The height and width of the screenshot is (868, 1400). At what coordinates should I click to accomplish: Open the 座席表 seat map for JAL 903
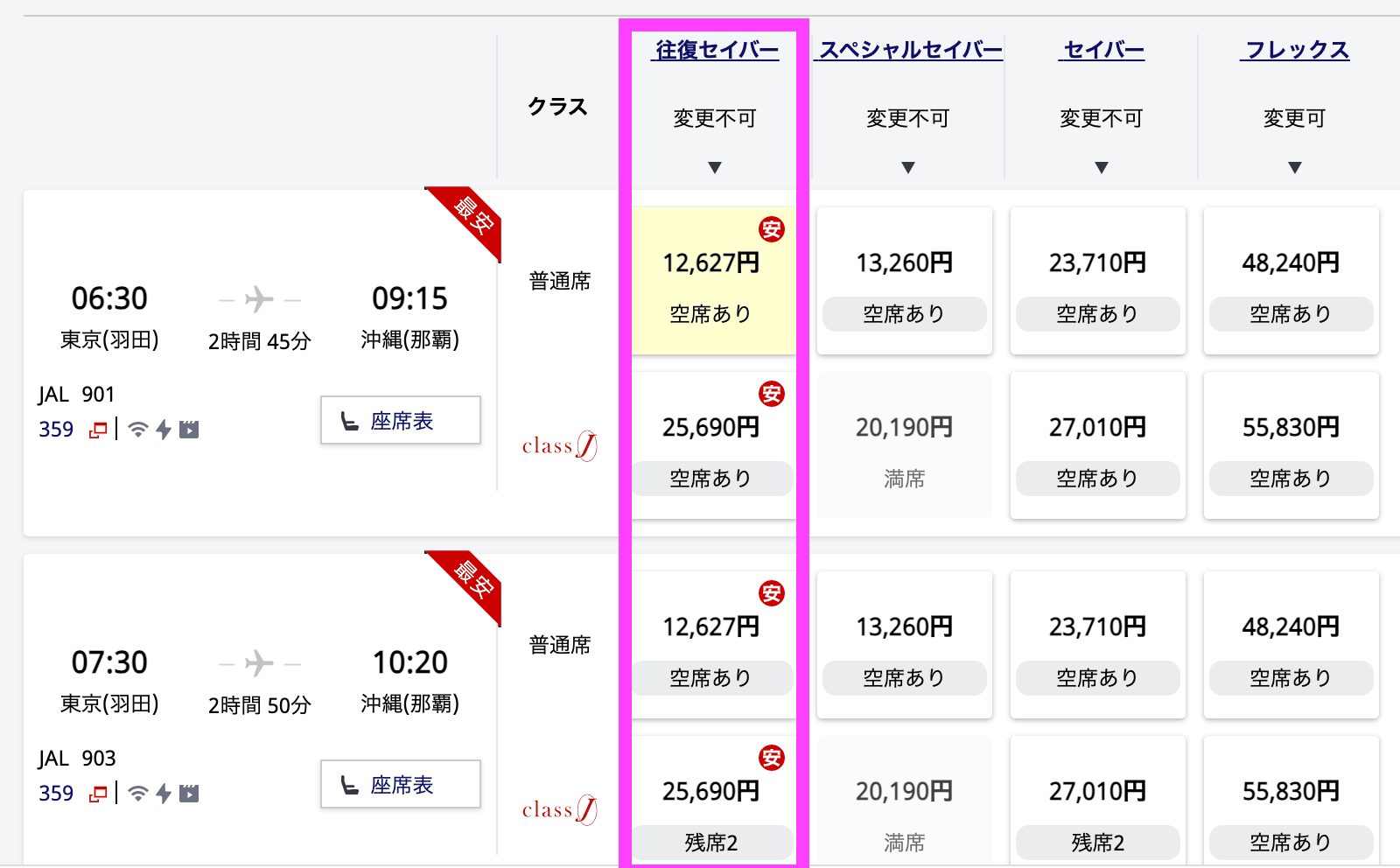pos(401,784)
